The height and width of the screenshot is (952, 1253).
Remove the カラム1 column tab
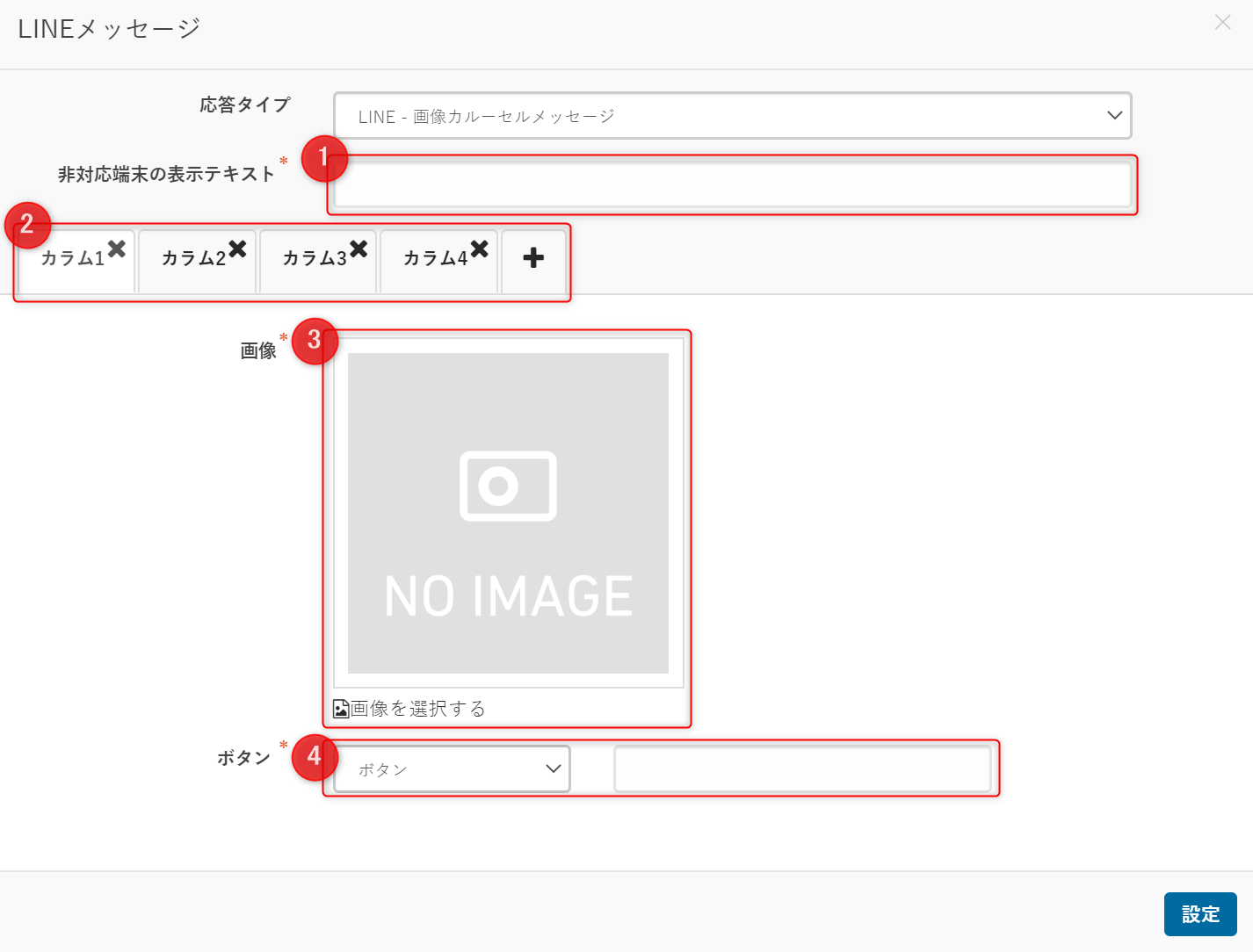click(x=117, y=249)
